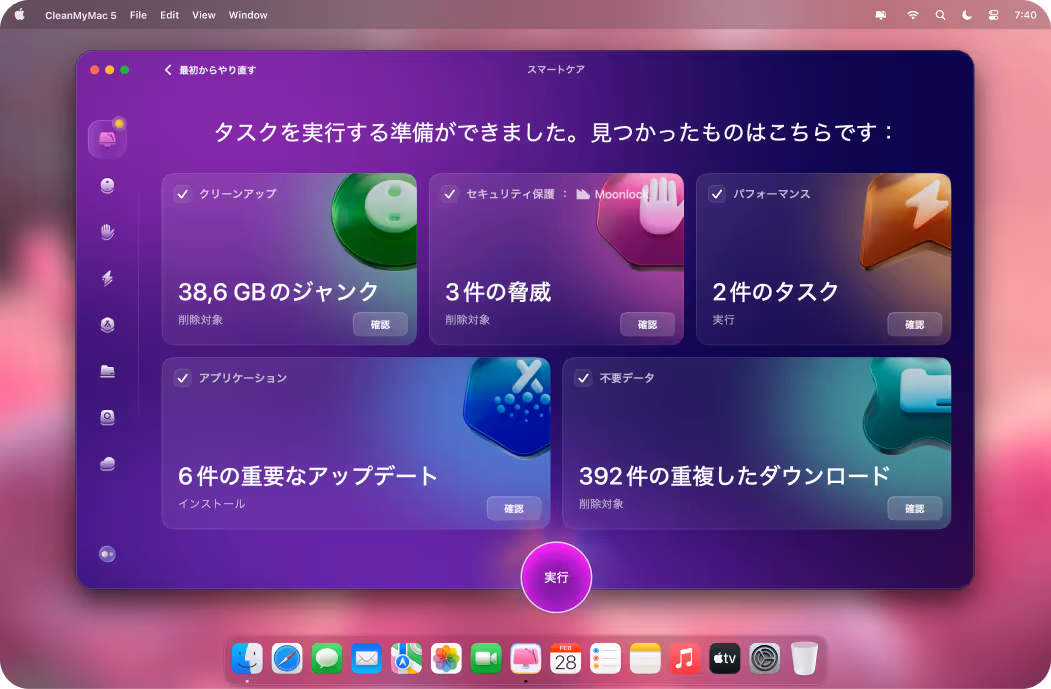Open the Space Lens disk sidebar icon

pos(107,417)
